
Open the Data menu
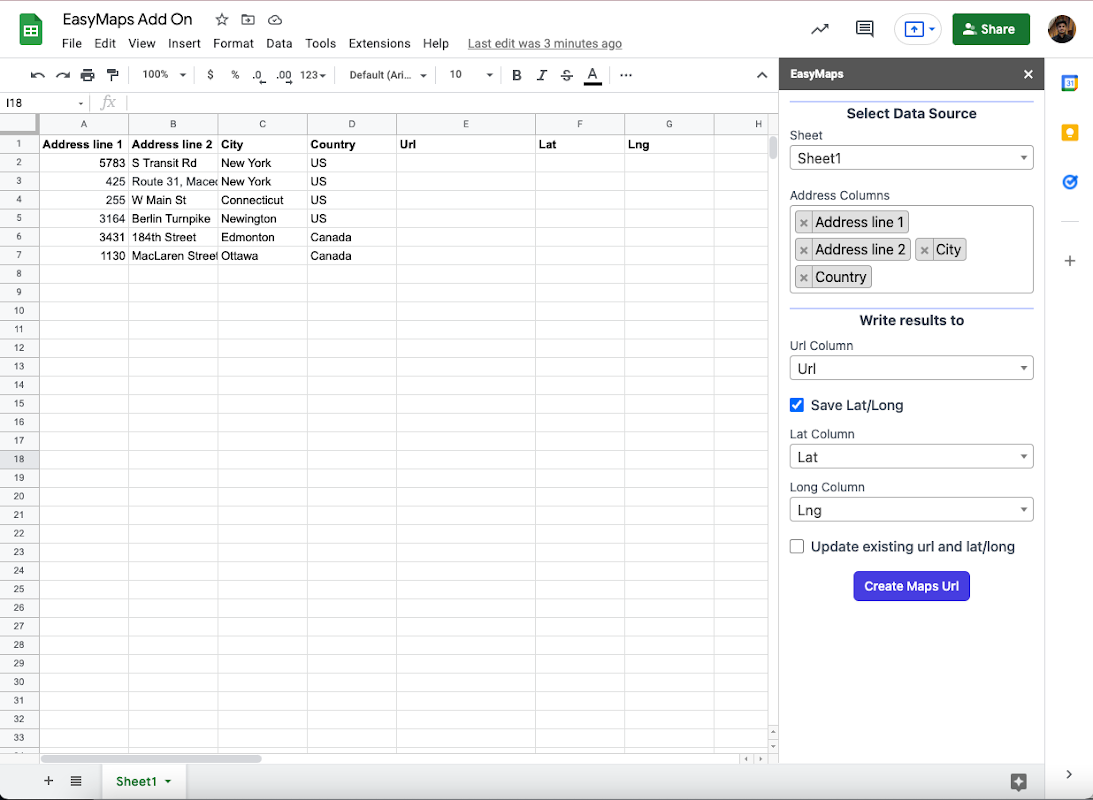(x=279, y=43)
